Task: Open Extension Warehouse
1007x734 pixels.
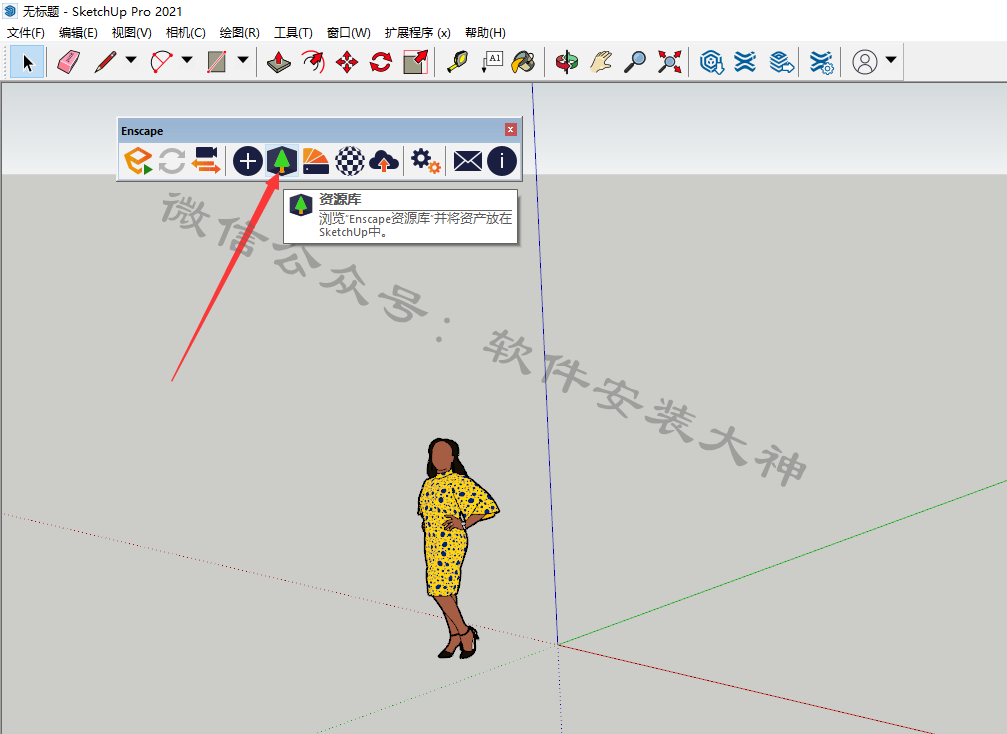Action: [x=745, y=62]
